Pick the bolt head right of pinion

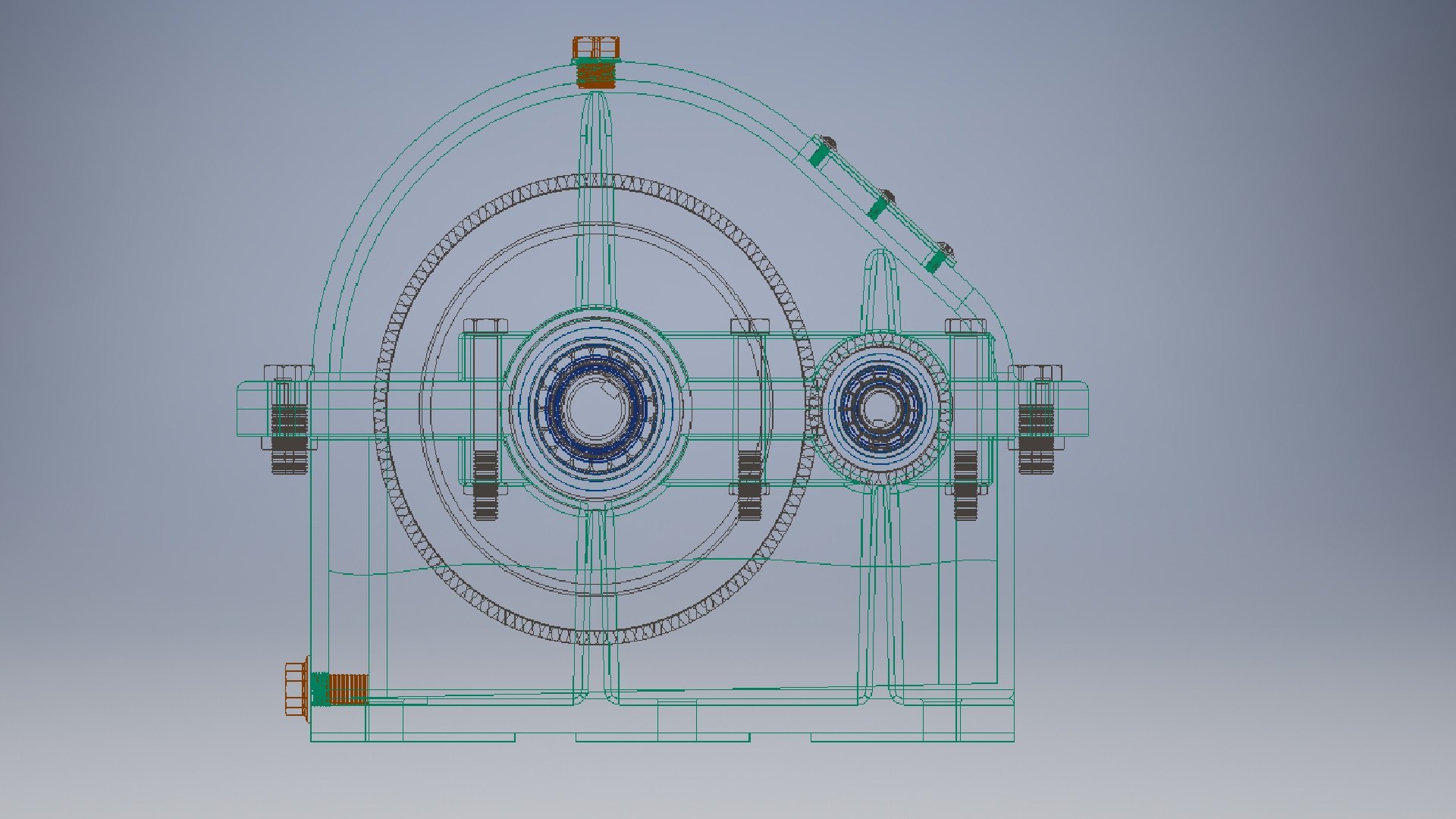965,327
